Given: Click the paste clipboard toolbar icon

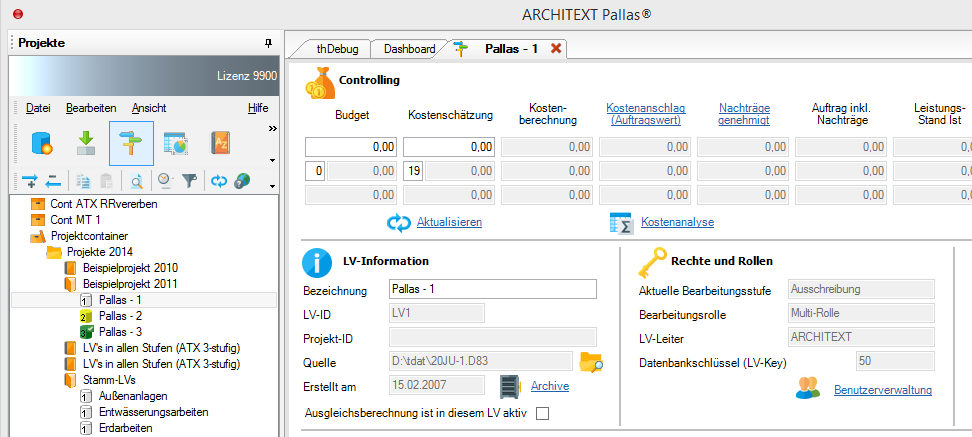Looking at the screenshot, I should [106, 180].
